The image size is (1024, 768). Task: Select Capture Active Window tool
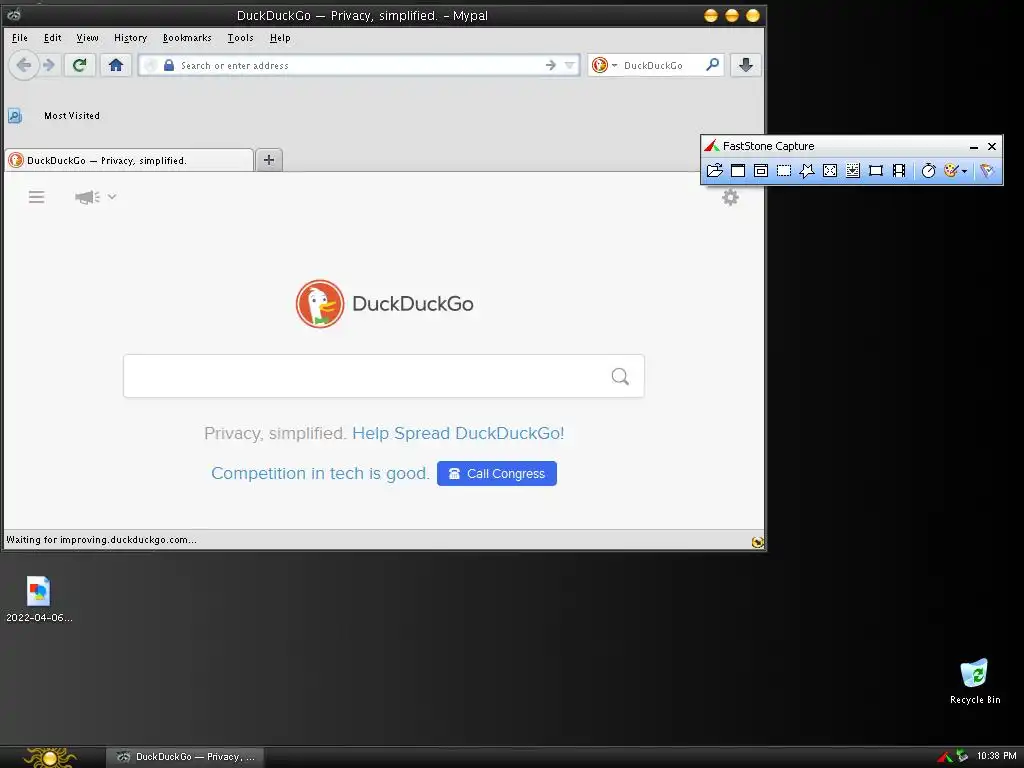(x=738, y=170)
